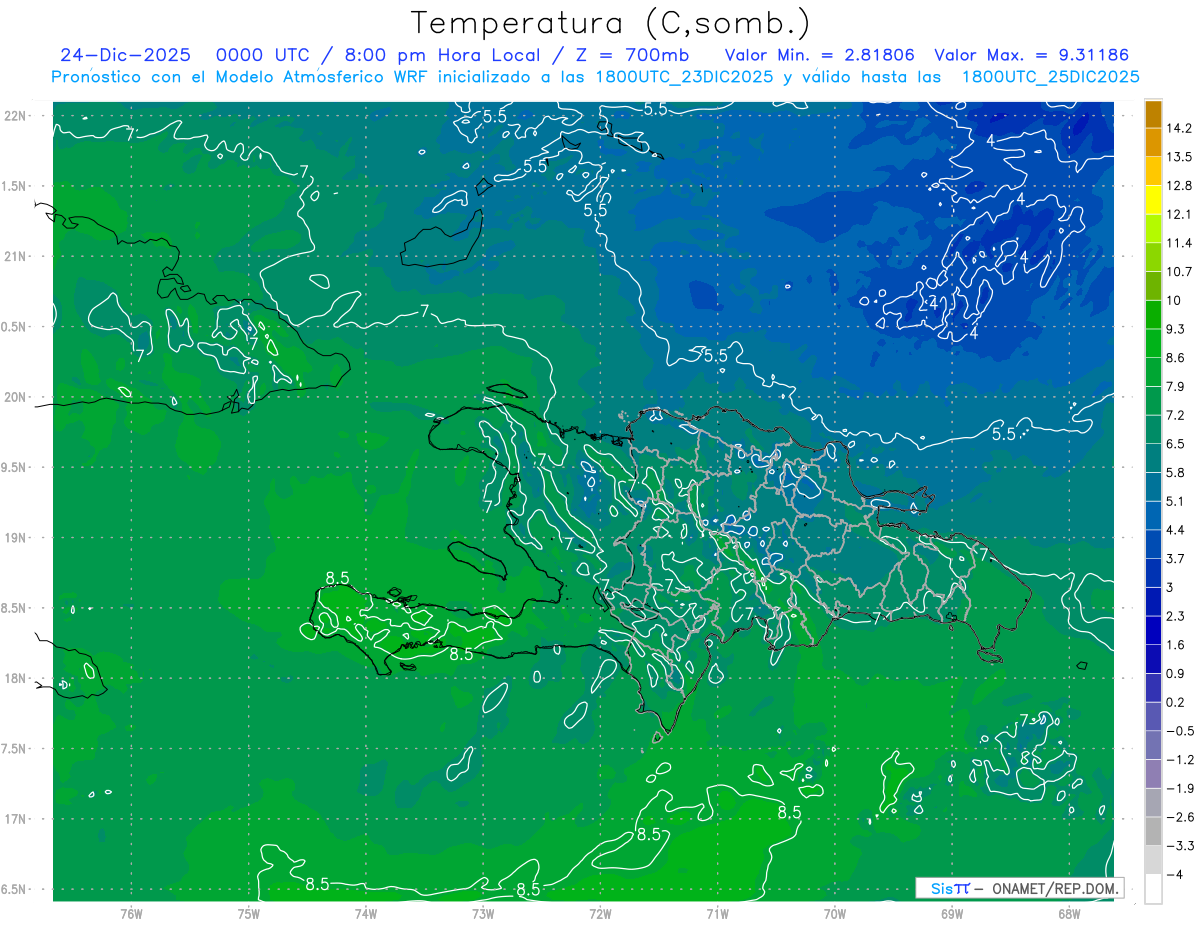Click the '1800UTC_25DIC2025' valid-until time text
Screen dimensions: 1200x927
coord(1050,77)
